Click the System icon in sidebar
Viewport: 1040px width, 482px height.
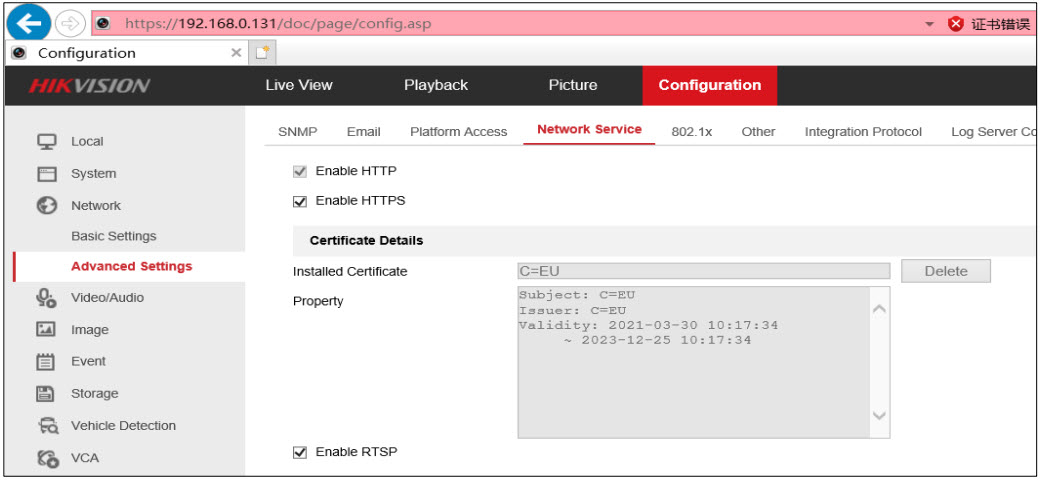pos(46,173)
